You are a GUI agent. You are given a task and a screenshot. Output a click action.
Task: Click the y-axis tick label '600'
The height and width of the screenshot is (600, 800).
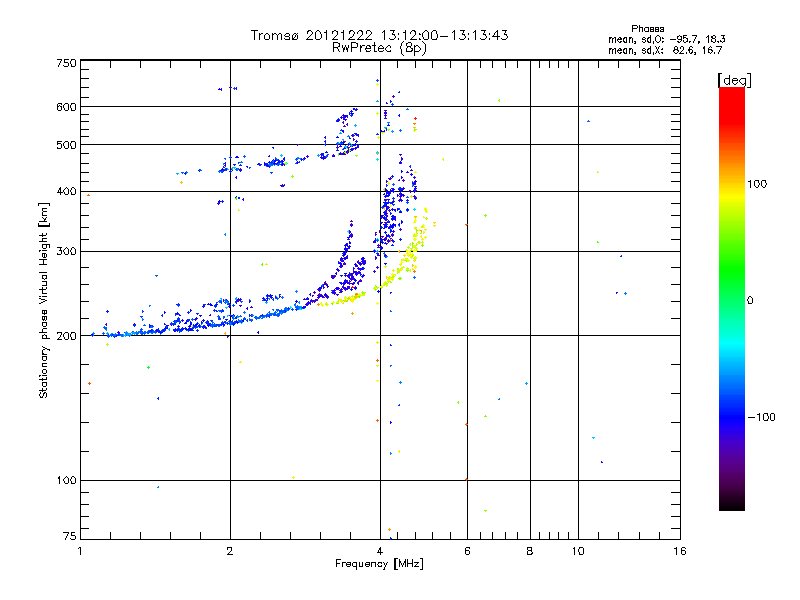pyautogui.click(x=66, y=107)
